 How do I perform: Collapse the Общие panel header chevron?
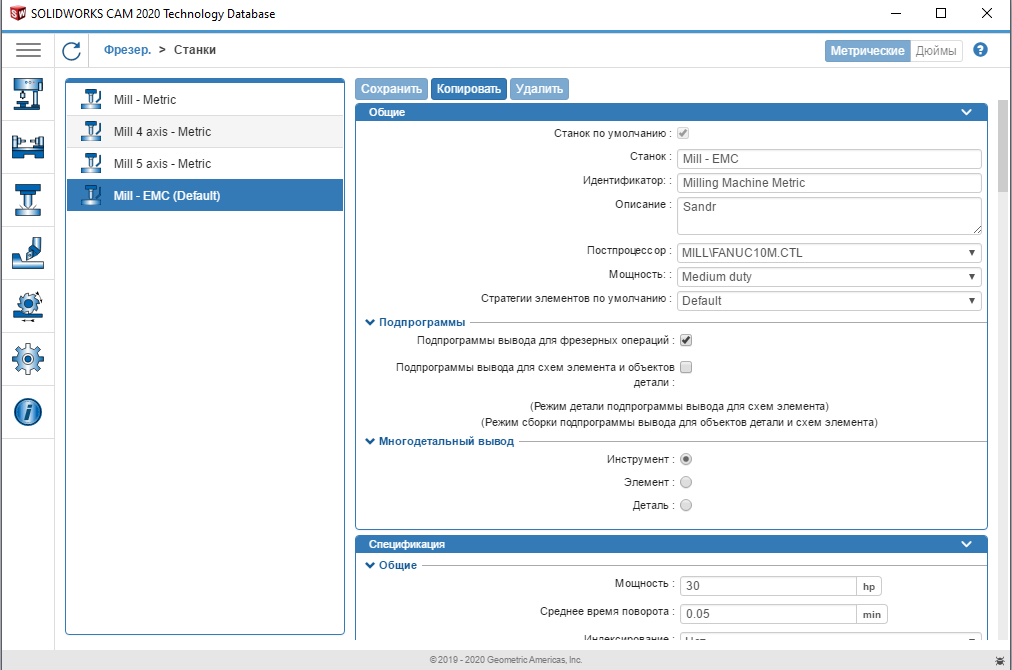966,112
